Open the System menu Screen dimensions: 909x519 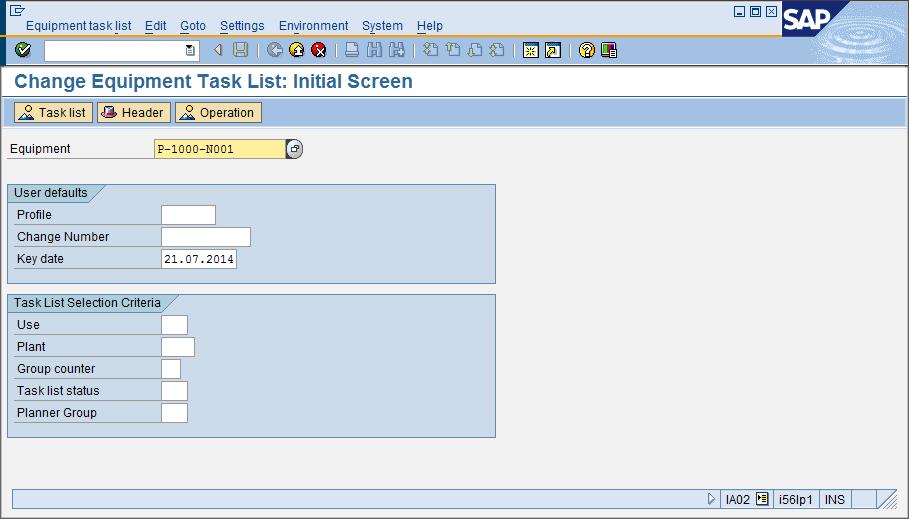[382, 26]
